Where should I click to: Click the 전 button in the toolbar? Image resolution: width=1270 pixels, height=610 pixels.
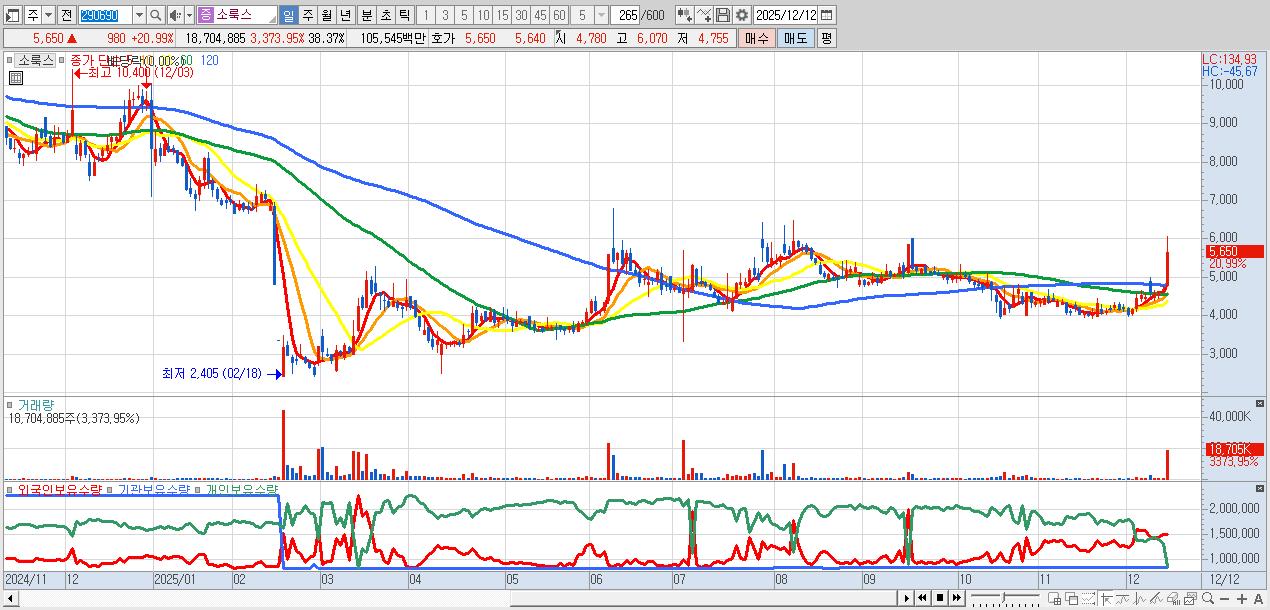coord(67,15)
